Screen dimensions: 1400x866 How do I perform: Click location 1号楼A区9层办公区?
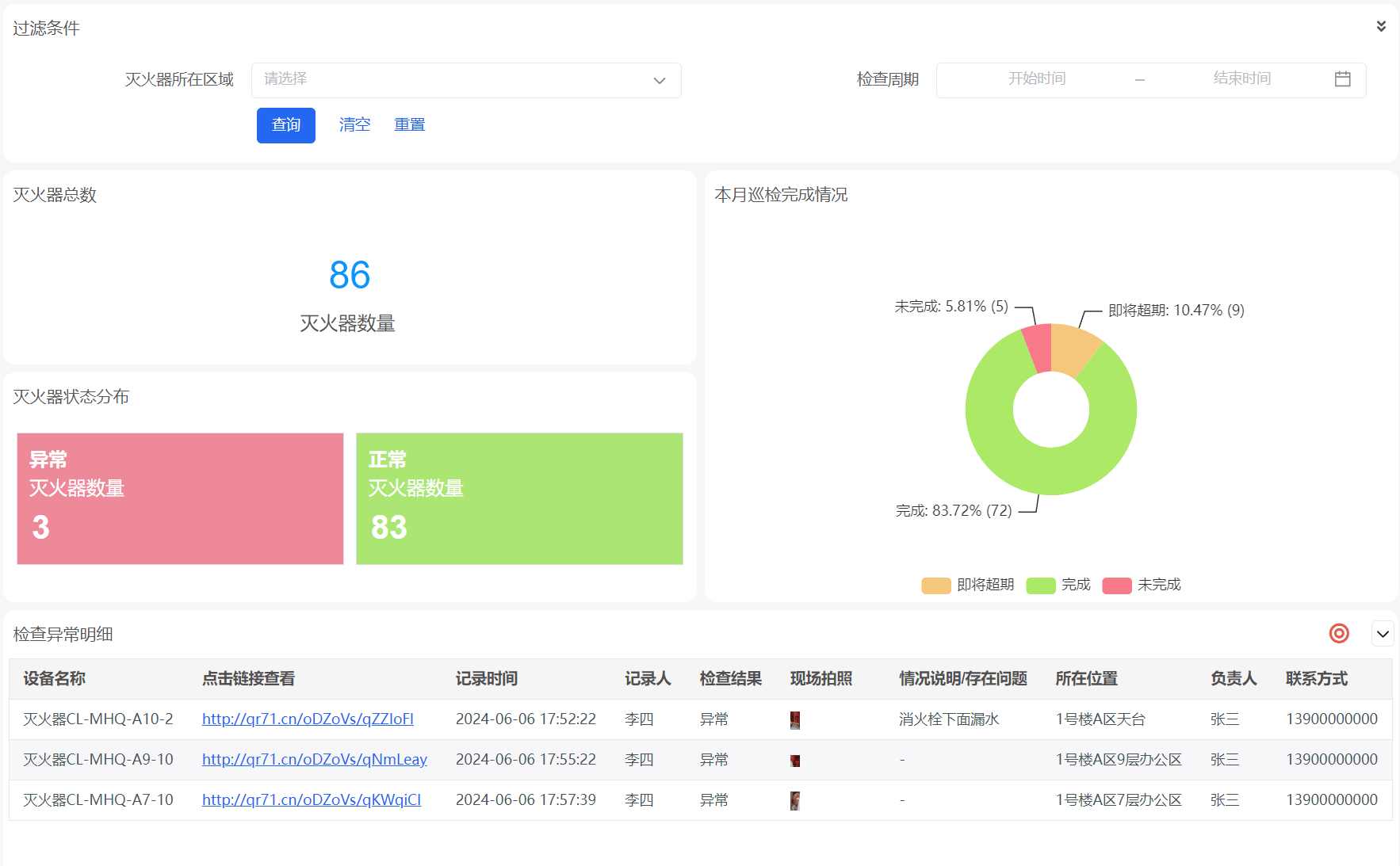coord(1119,759)
